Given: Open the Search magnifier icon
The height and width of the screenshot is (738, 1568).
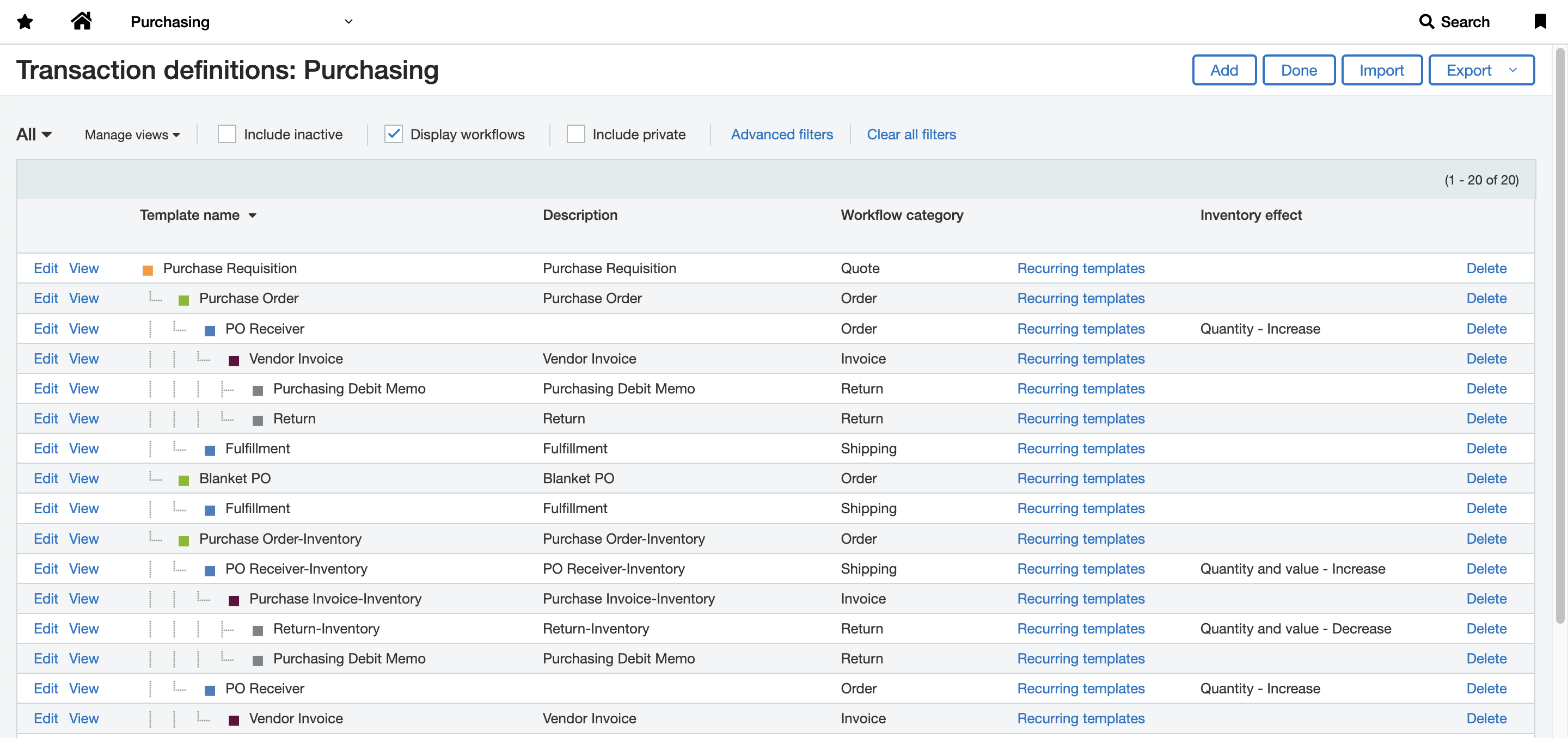Looking at the screenshot, I should [x=1428, y=21].
